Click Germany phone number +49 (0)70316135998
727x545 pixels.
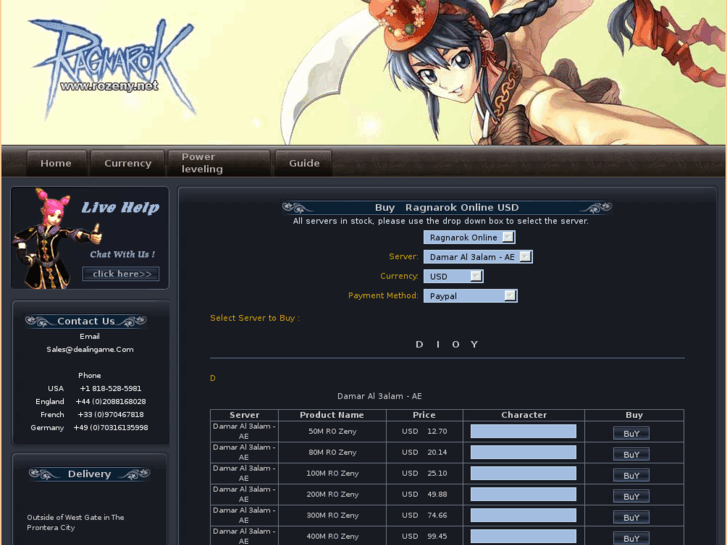110,427
